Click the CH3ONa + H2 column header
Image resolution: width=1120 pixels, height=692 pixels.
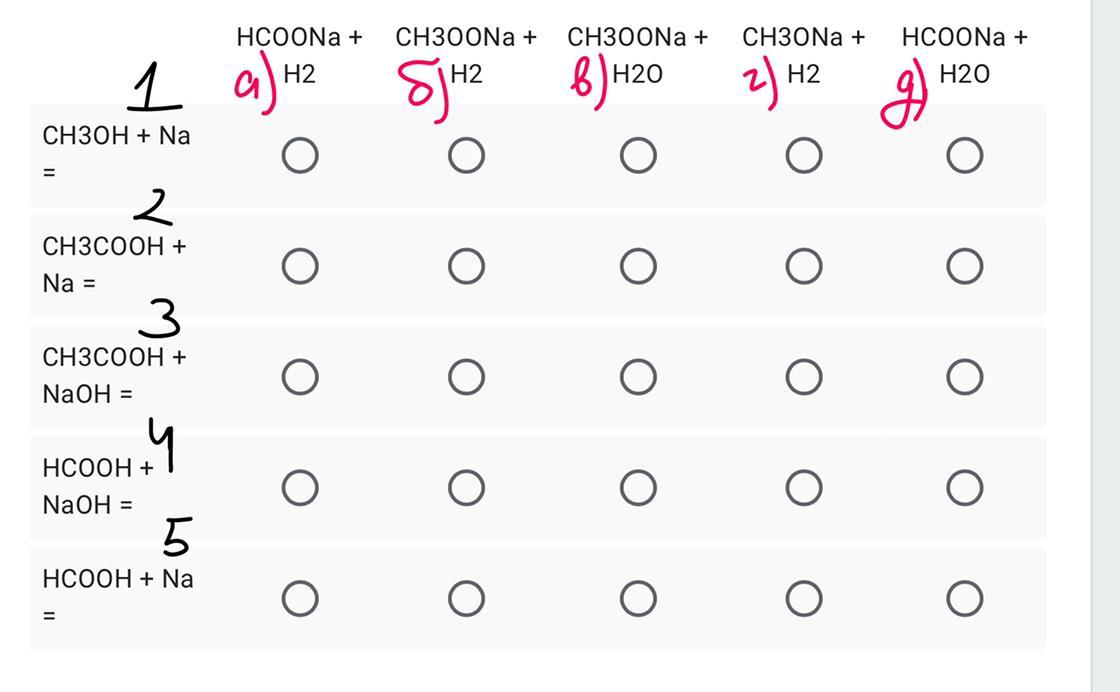click(804, 55)
